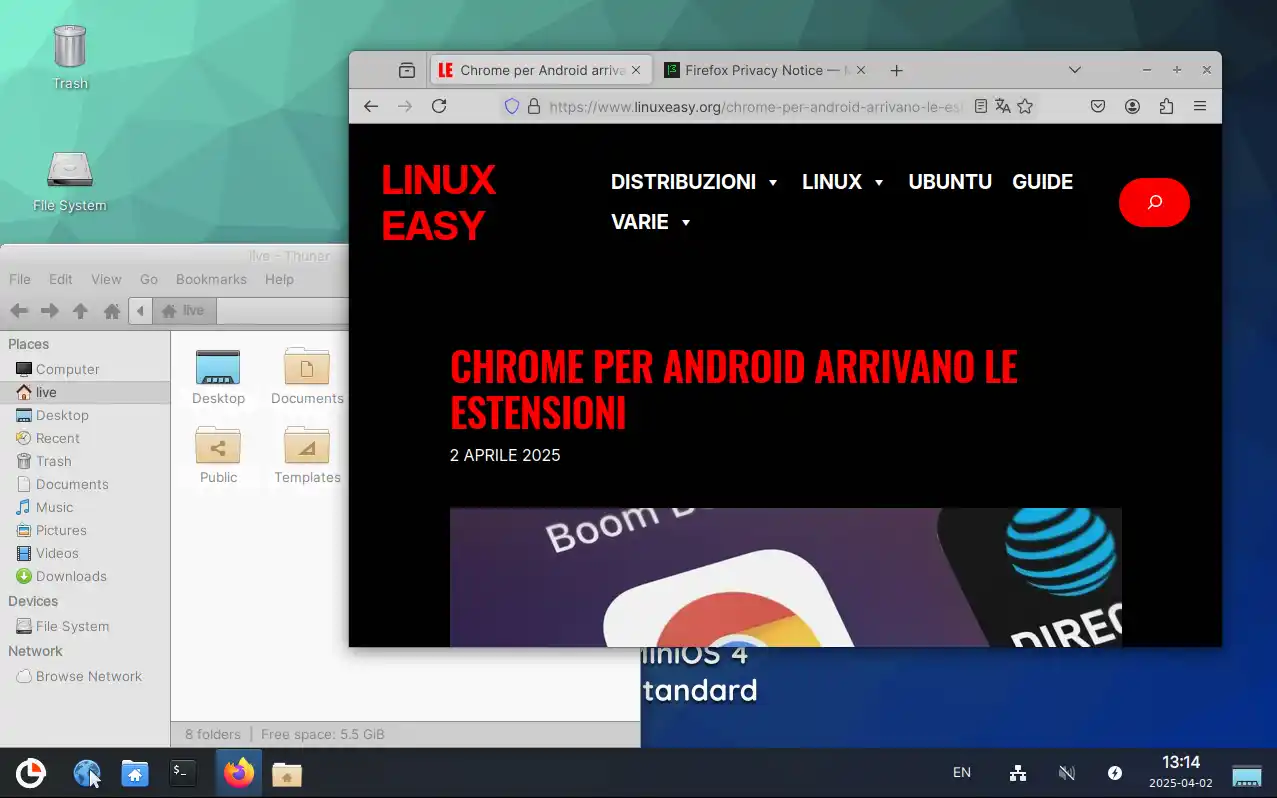Open the Templates folder in Thunar
Viewport: 1277px width, 798px height.
pyautogui.click(x=307, y=445)
